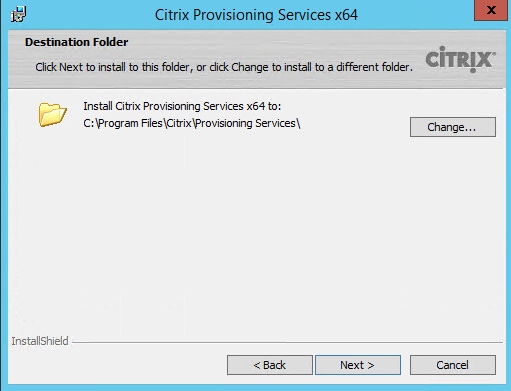This screenshot has height=391, width=511.
Task: Click the separator line beside InstallShield
Action: click(x=287, y=342)
